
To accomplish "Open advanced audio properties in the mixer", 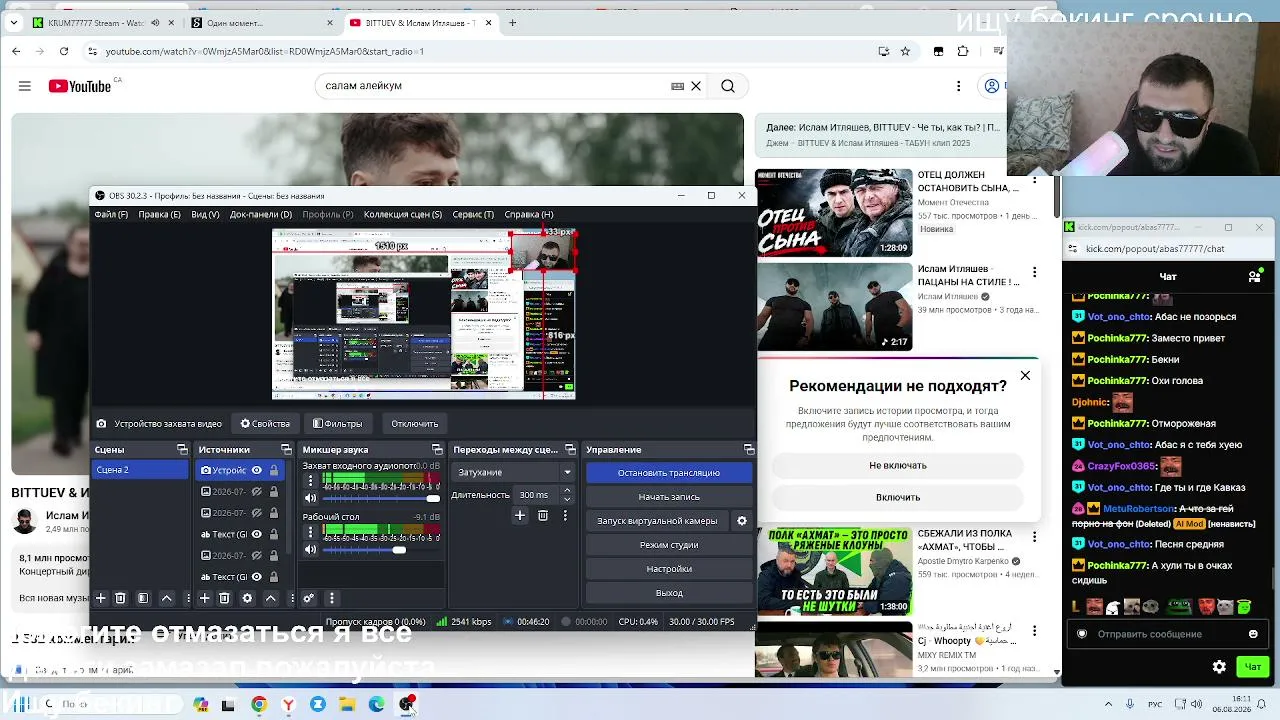I will point(308,598).
